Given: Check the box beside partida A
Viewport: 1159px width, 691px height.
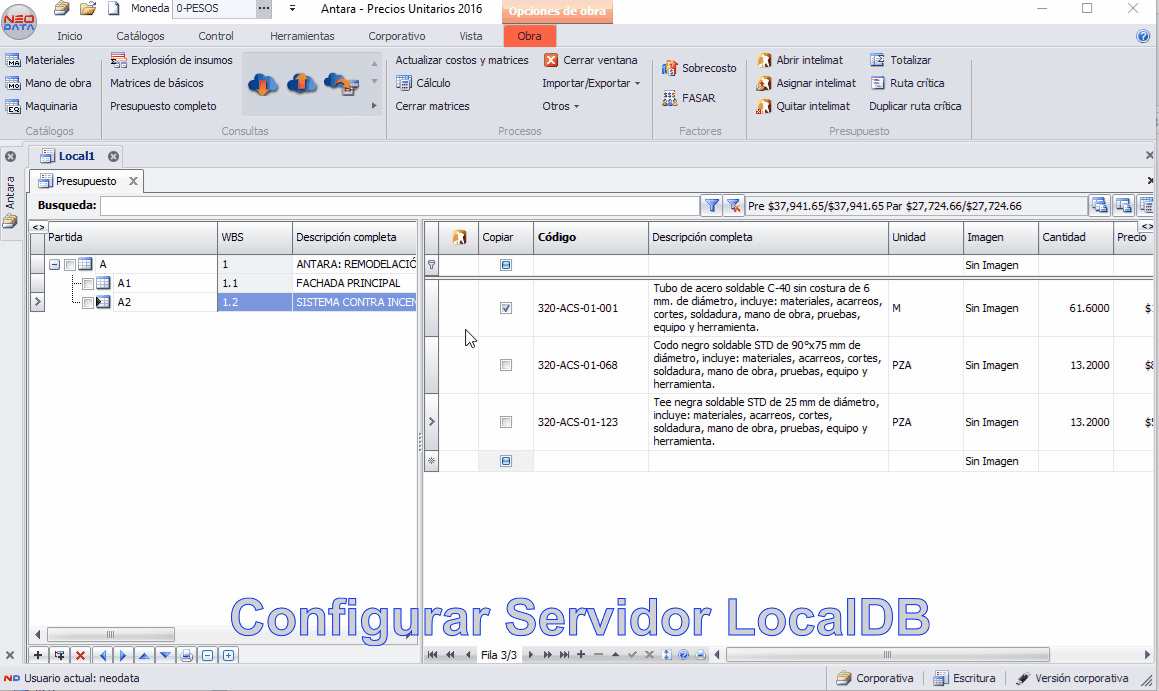Looking at the screenshot, I should click(x=69, y=264).
